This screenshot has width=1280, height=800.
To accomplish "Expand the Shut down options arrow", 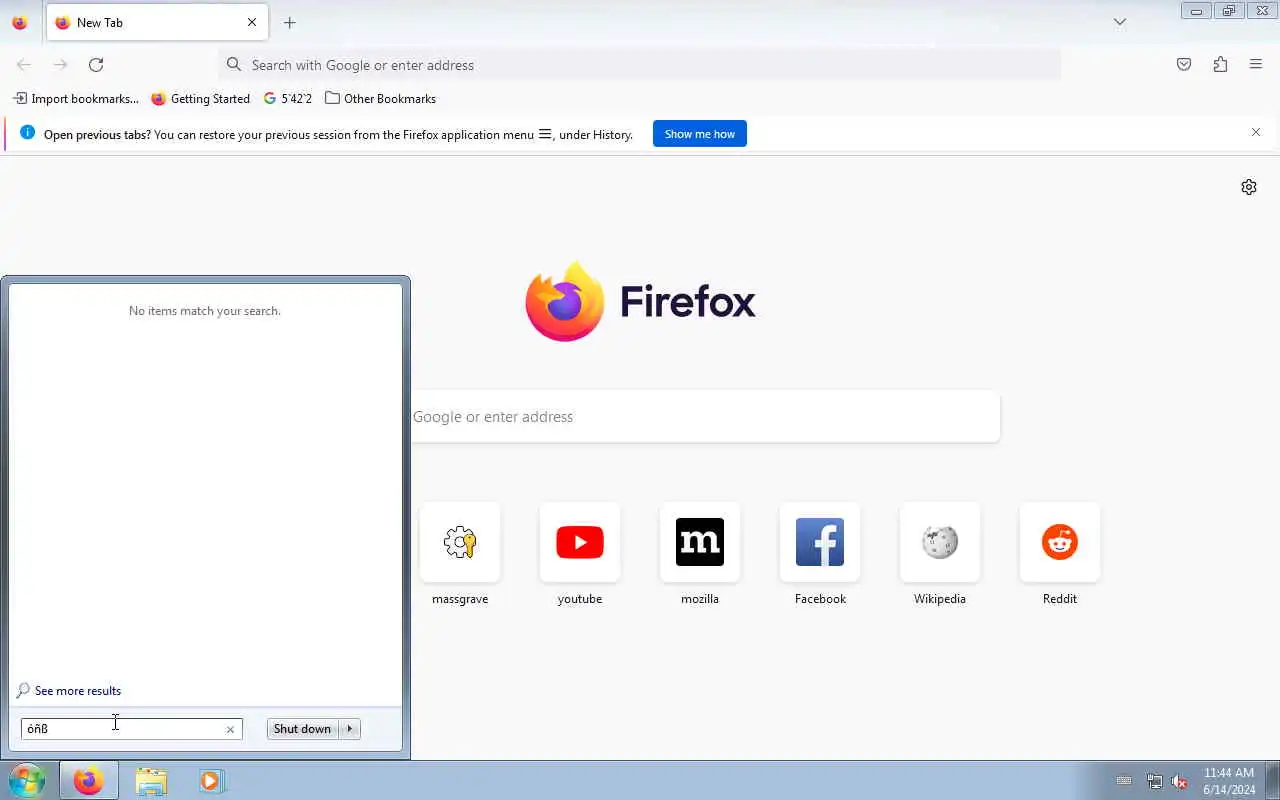I will [350, 729].
